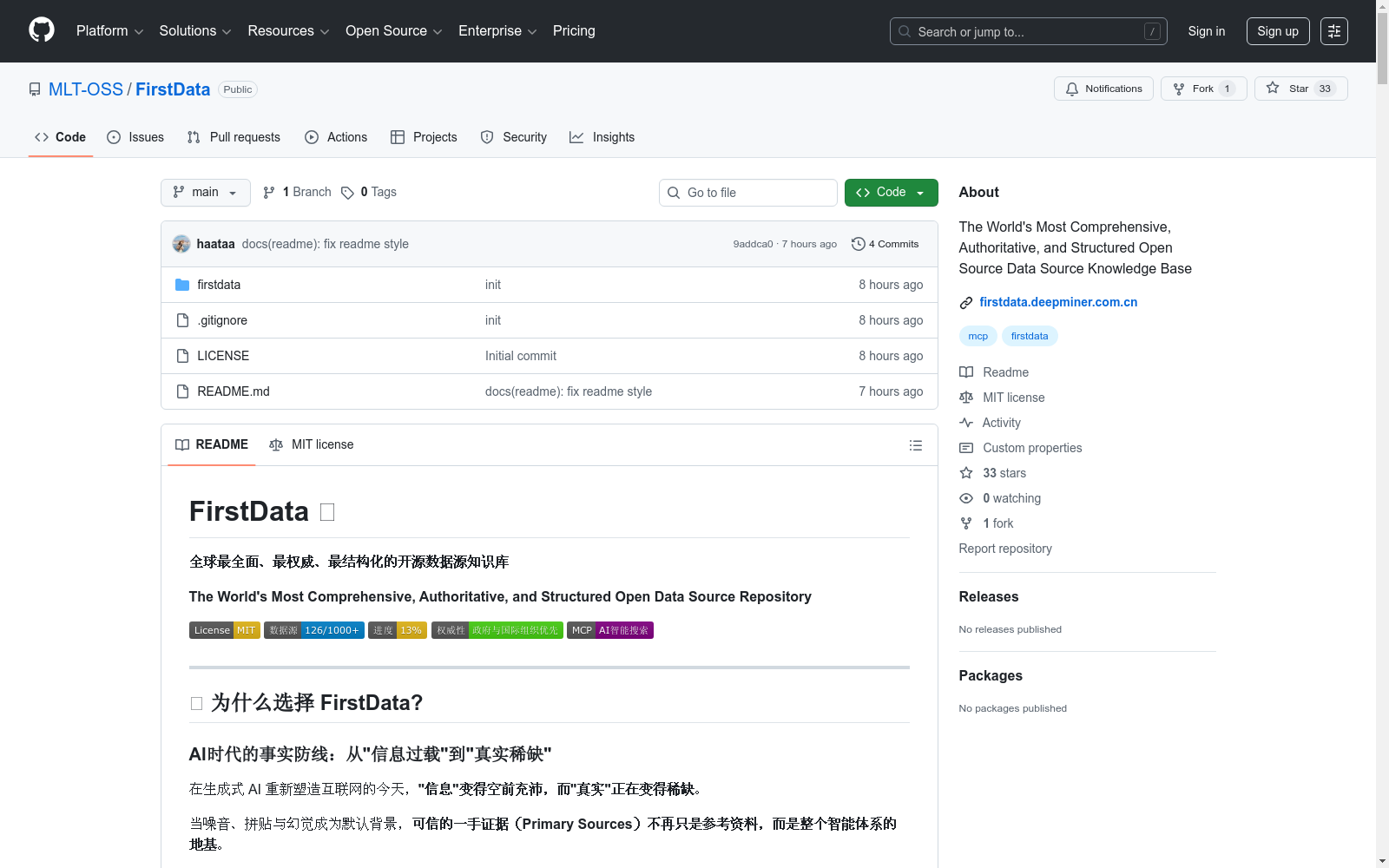1389x868 pixels.
Task: Open the firstdata.deepminer.com.cn website link
Action: (1058, 302)
